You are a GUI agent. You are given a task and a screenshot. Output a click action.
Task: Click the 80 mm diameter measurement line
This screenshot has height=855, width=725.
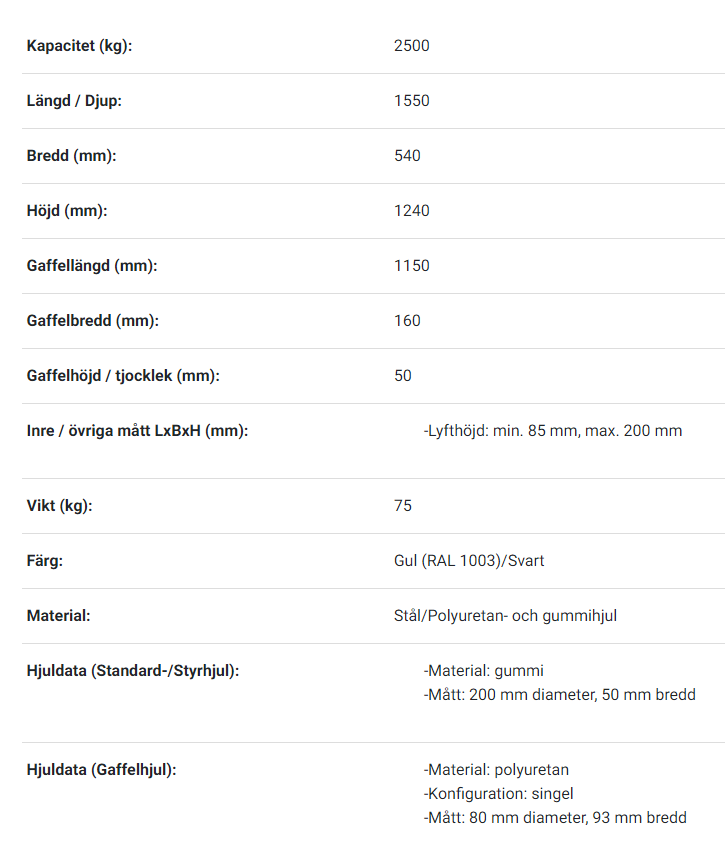coord(555,818)
